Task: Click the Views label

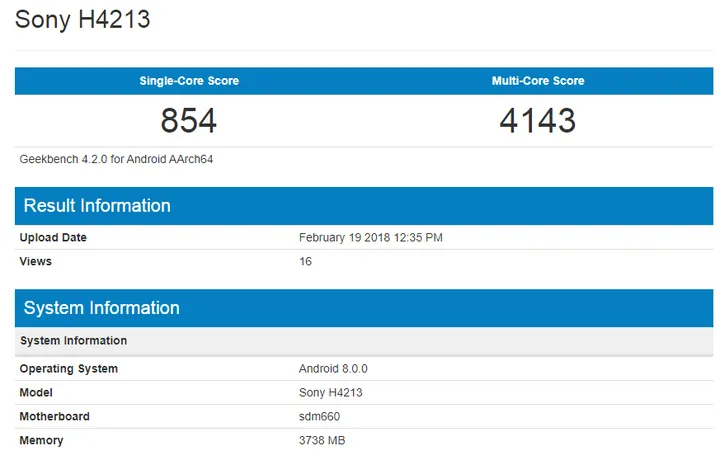Action: (x=35, y=261)
